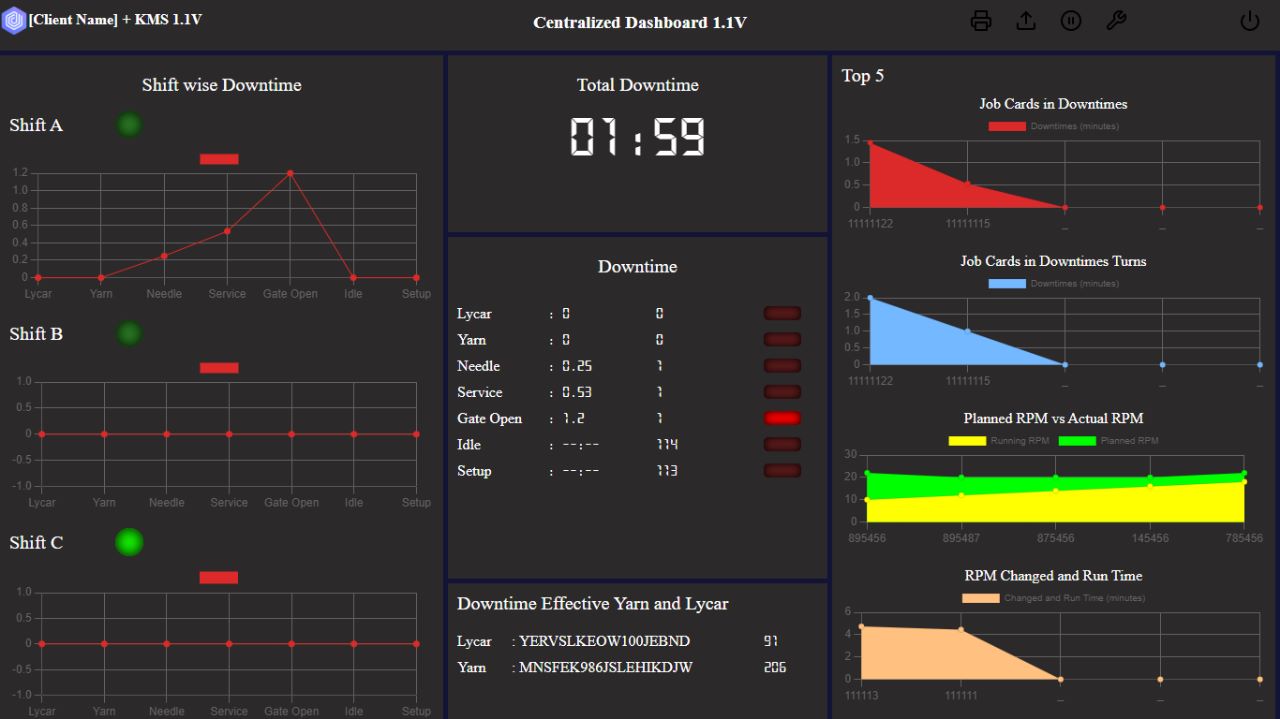Click Job Cards in Downtimes Turns title
This screenshot has height=719, width=1280.
click(x=1053, y=261)
